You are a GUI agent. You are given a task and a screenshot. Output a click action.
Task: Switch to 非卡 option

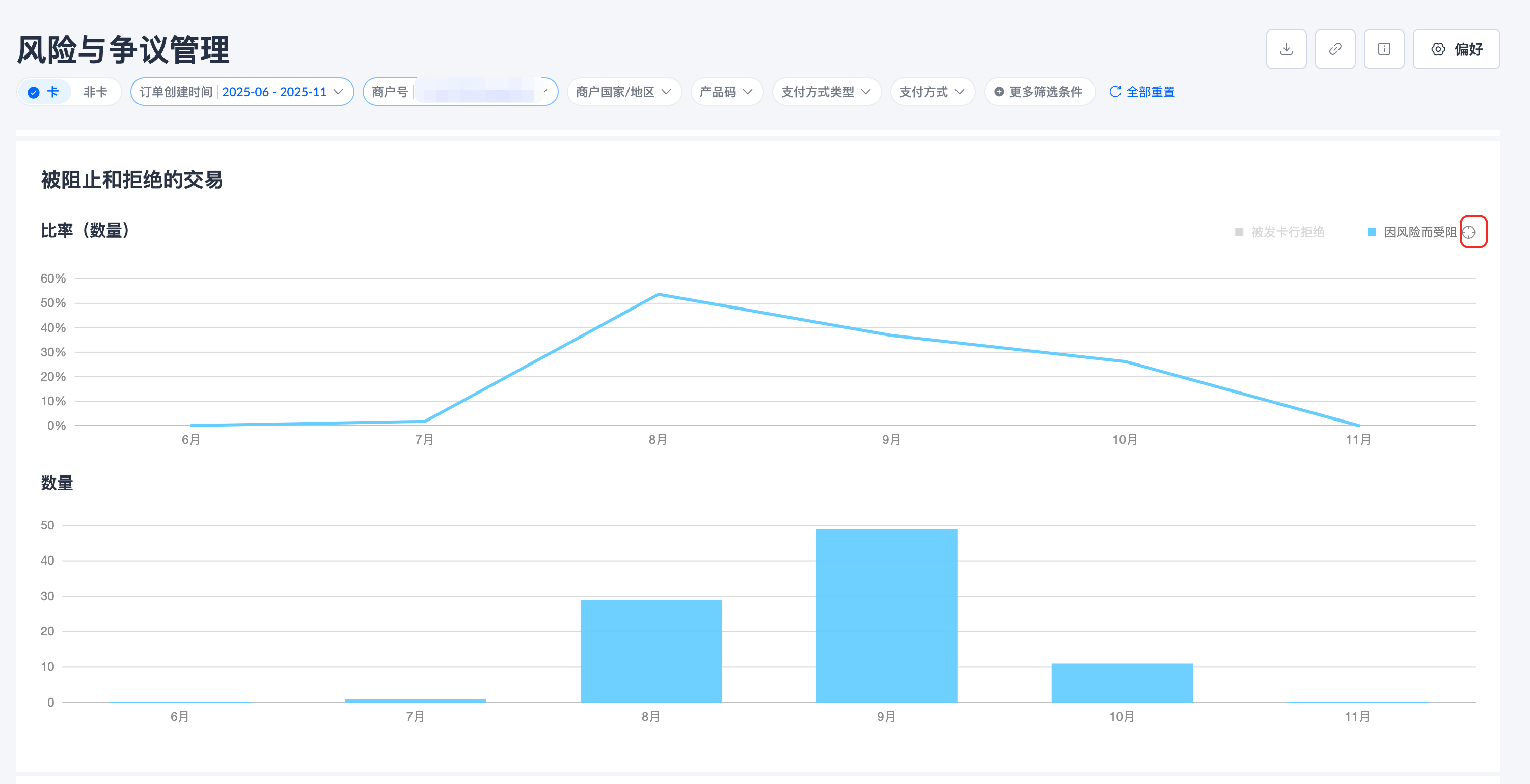click(95, 92)
